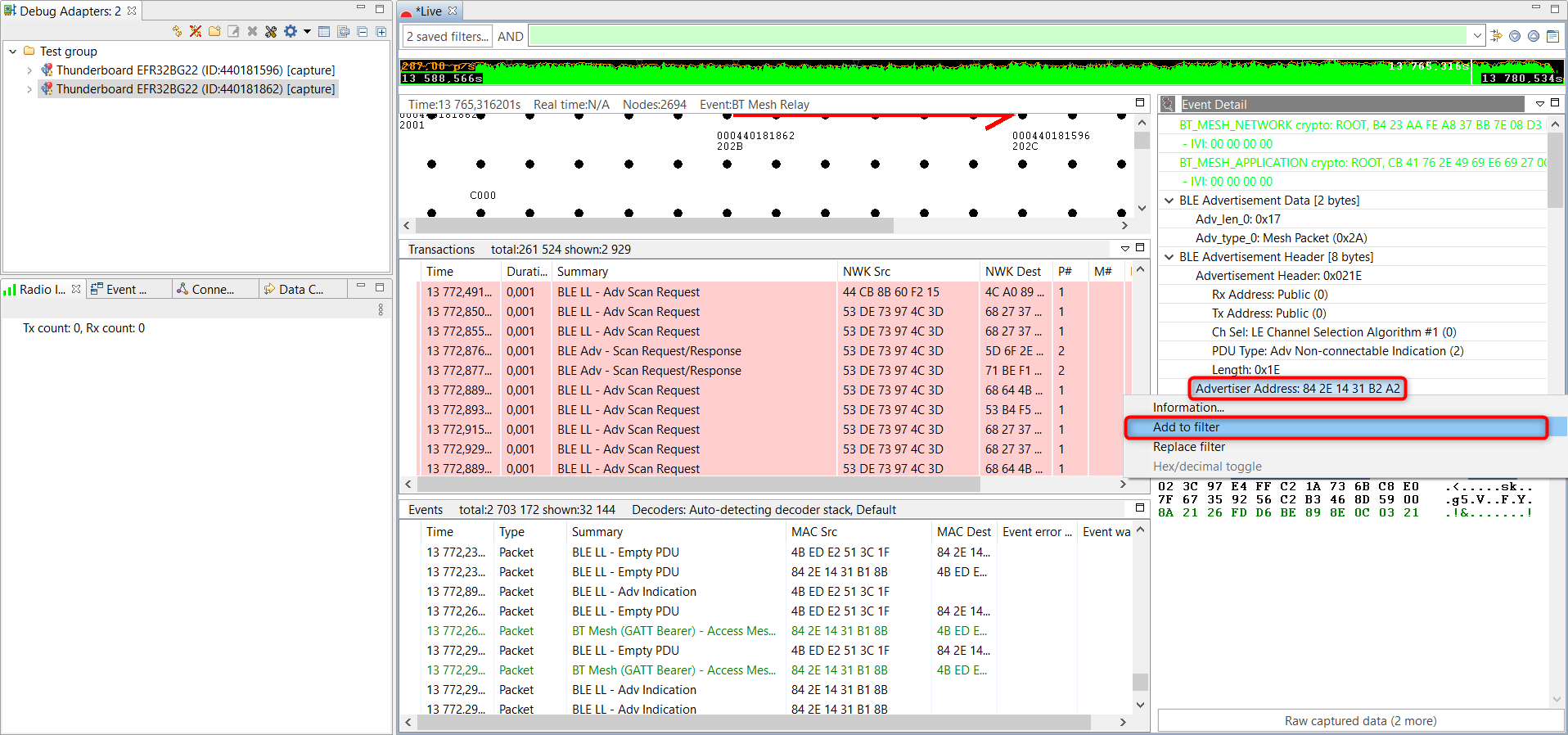
Task: Click the round down-arrow navigation icon
Action: coord(1515,36)
